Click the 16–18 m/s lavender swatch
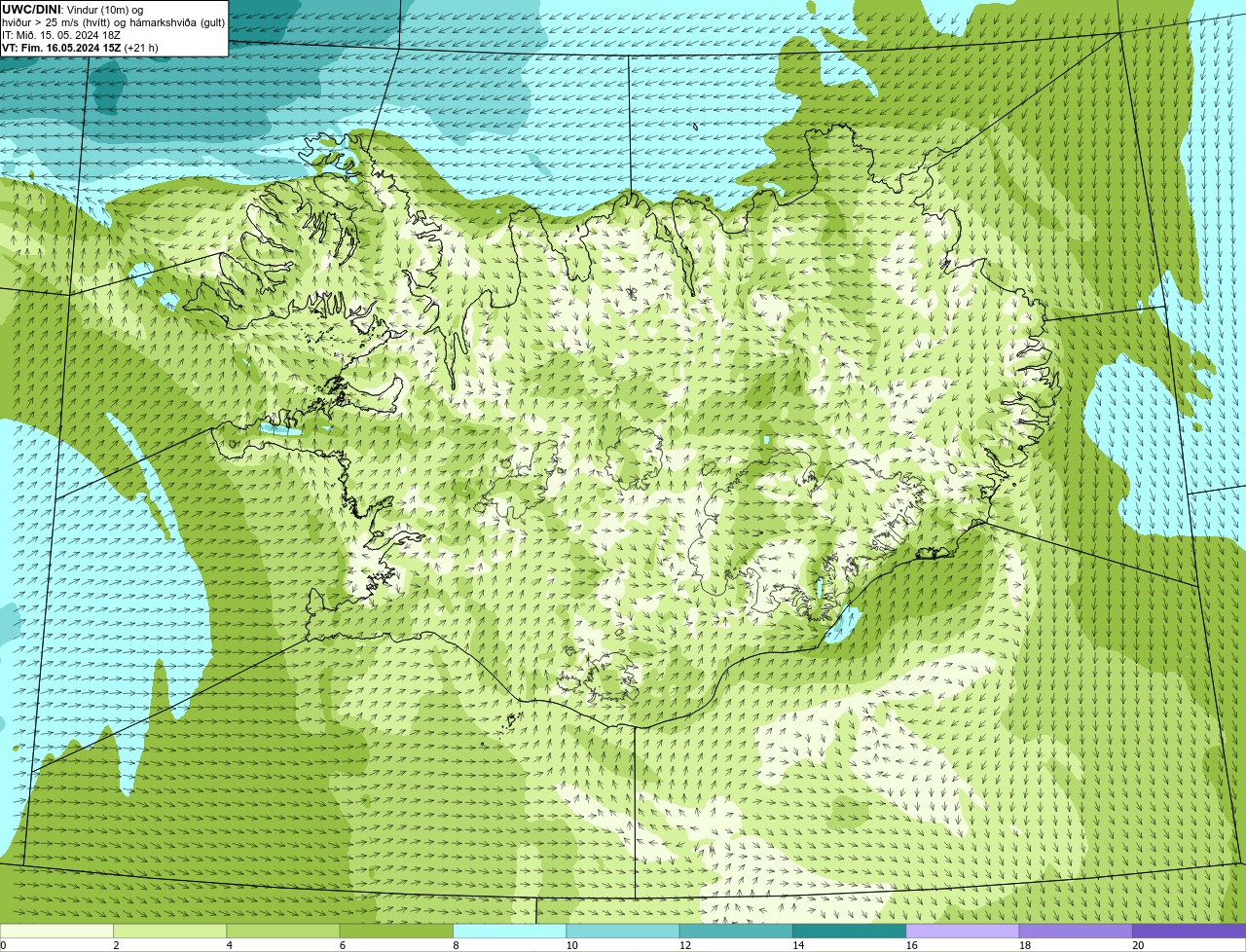The height and width of the screenshot is (952, 1246). tap(963, 932)
